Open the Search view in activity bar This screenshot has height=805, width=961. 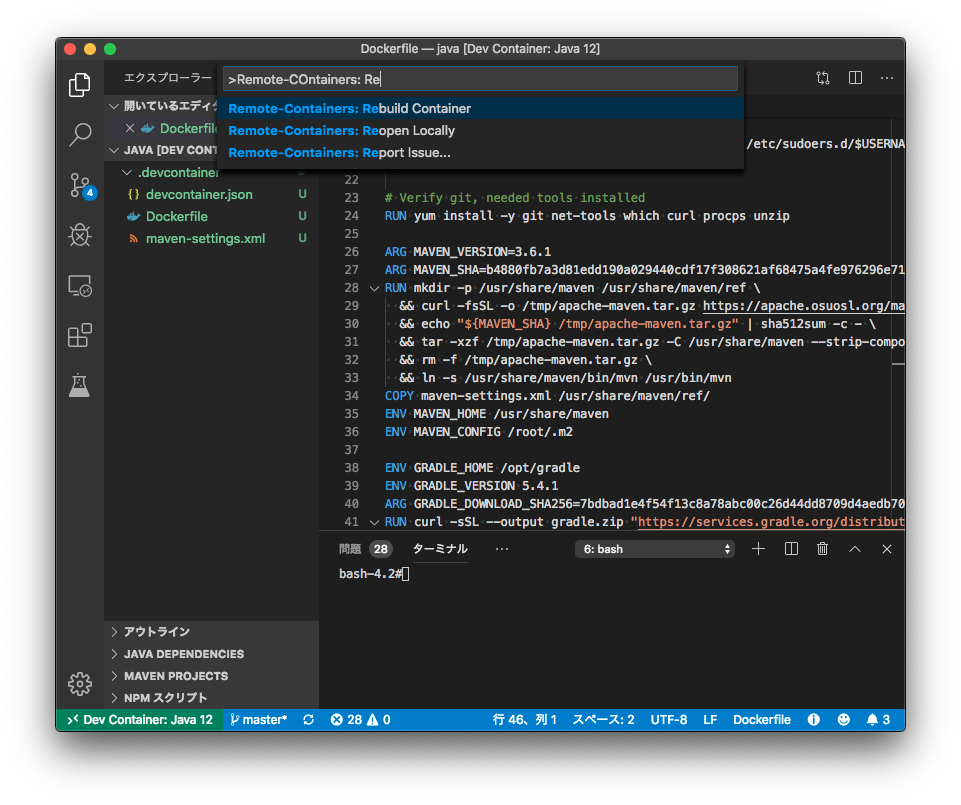[x=80, y=134]
